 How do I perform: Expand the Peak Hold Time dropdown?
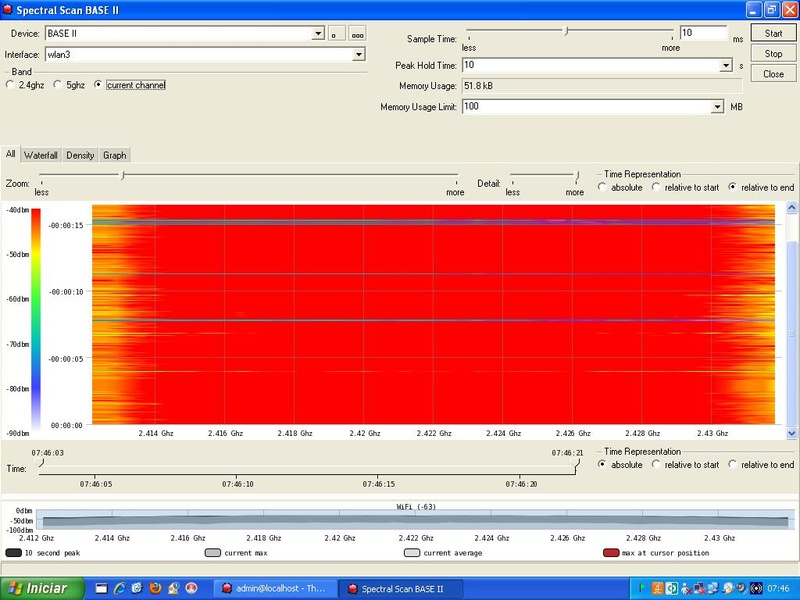pyautogui.click(x=727, y=66)
